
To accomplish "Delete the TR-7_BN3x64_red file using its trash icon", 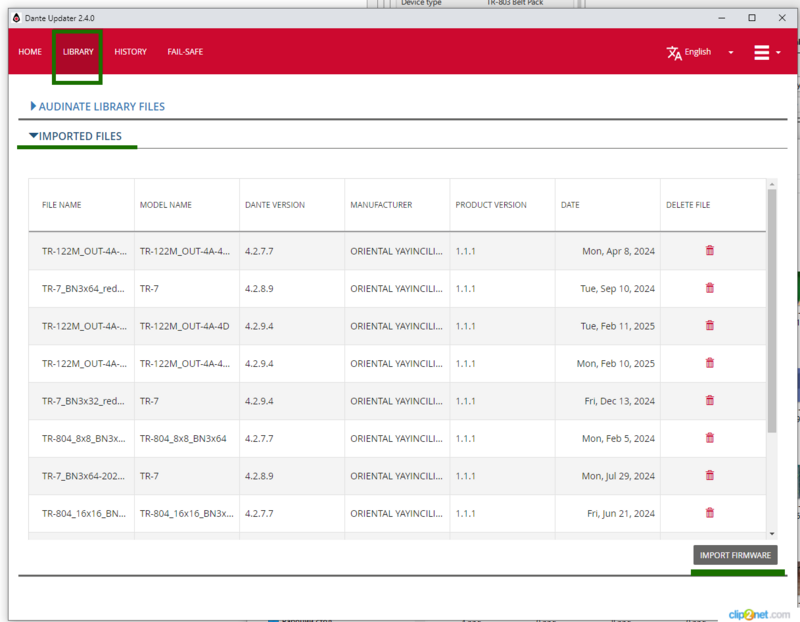I will coord(710,288).
